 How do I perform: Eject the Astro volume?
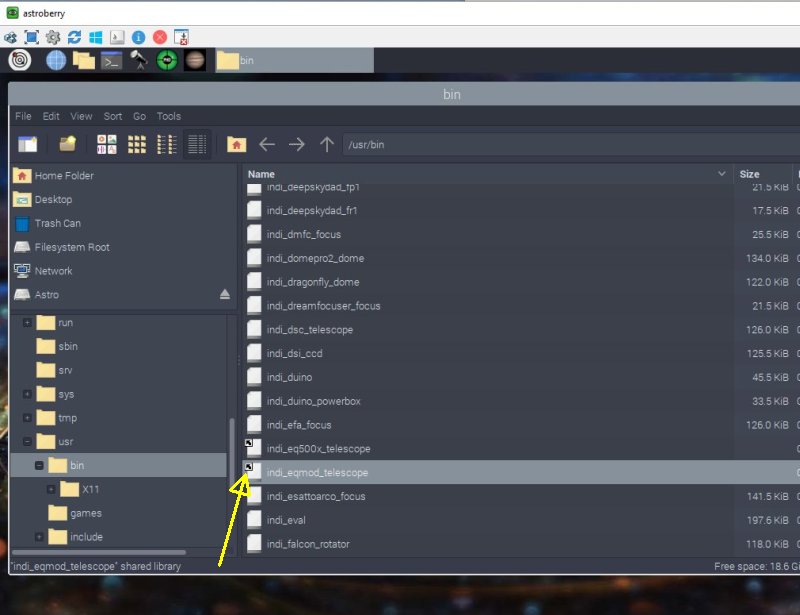click(224, 294)
